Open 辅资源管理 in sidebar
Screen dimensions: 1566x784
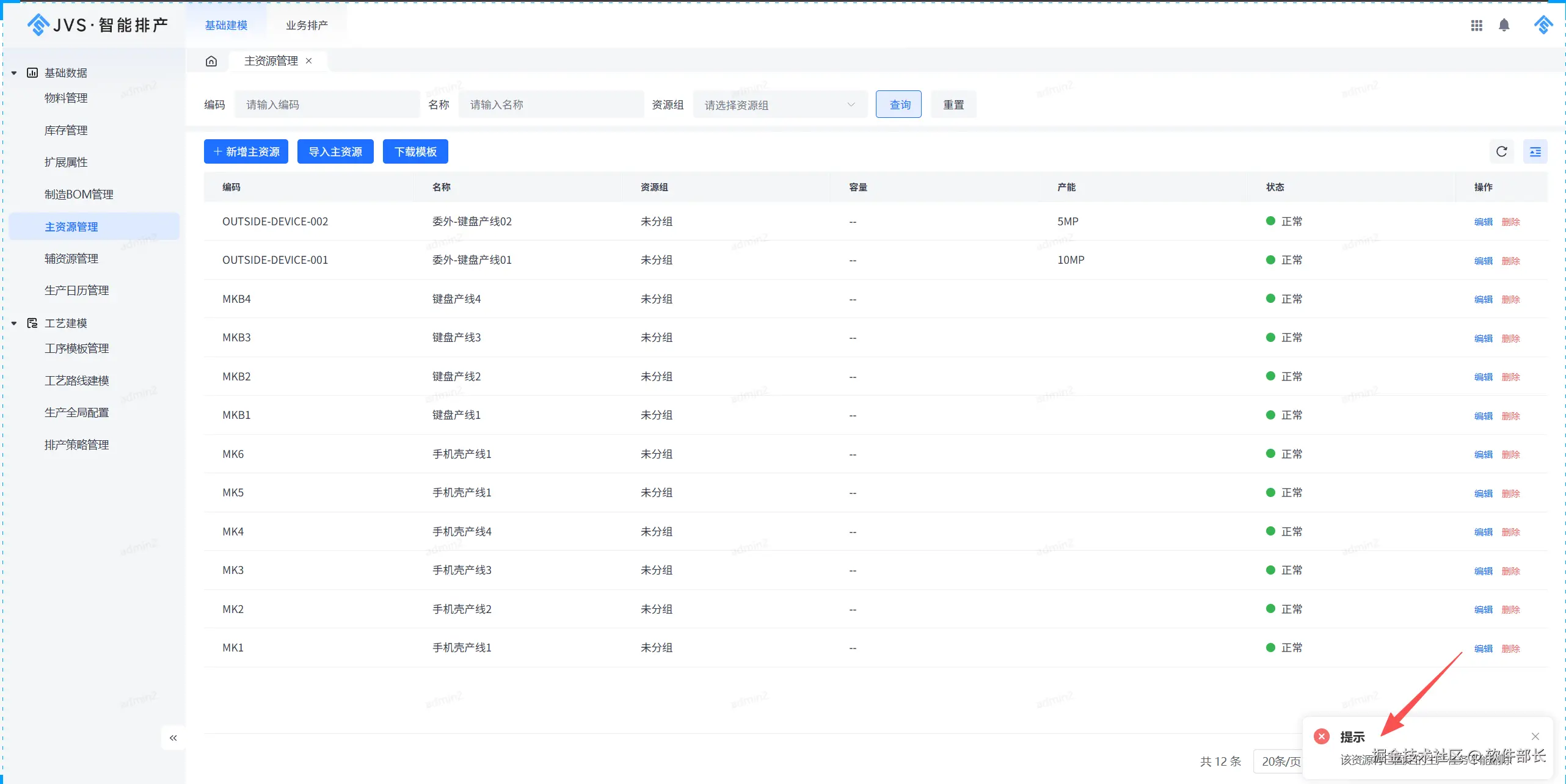click(x=71, y=259)
